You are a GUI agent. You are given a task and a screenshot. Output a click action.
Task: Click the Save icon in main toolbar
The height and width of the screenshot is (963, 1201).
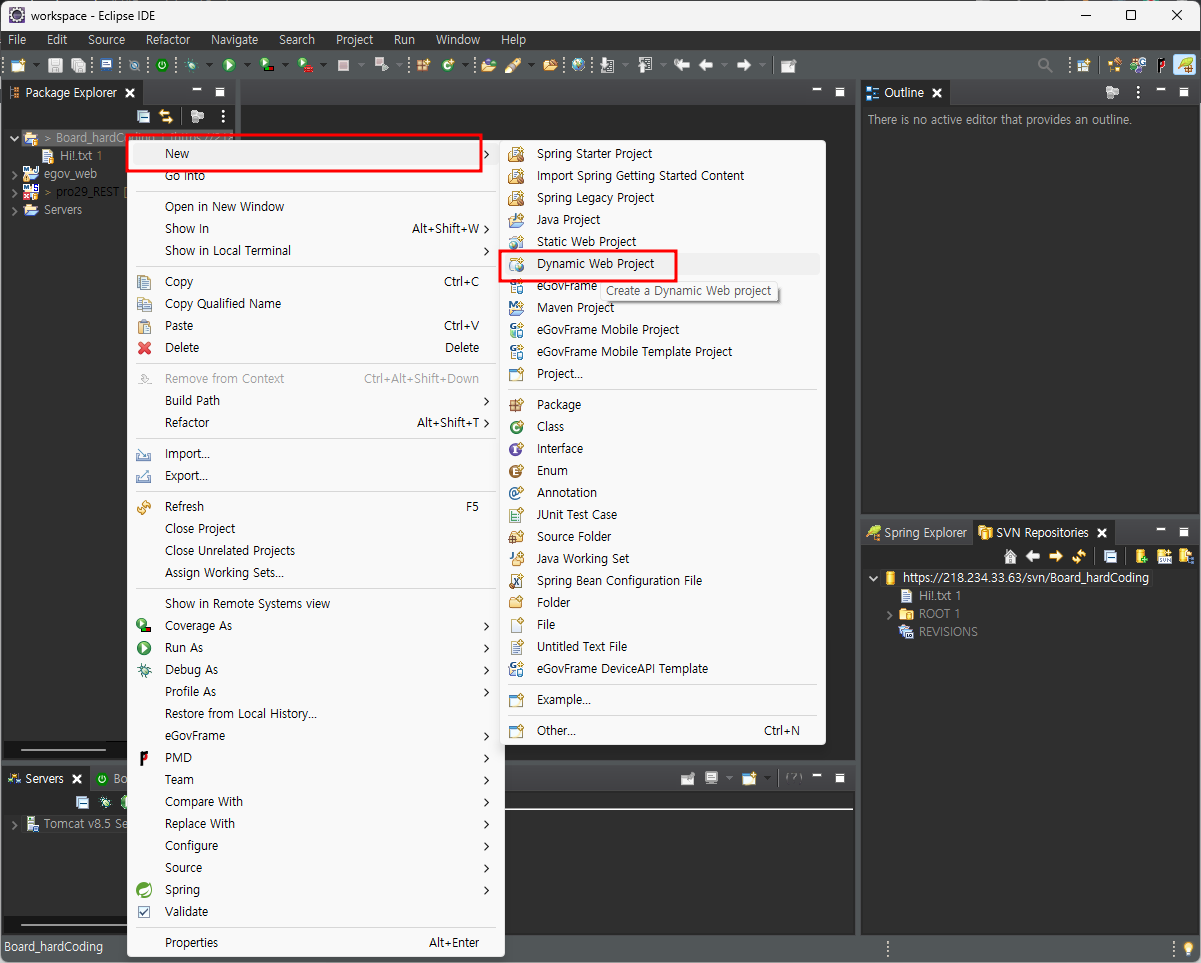55,65
